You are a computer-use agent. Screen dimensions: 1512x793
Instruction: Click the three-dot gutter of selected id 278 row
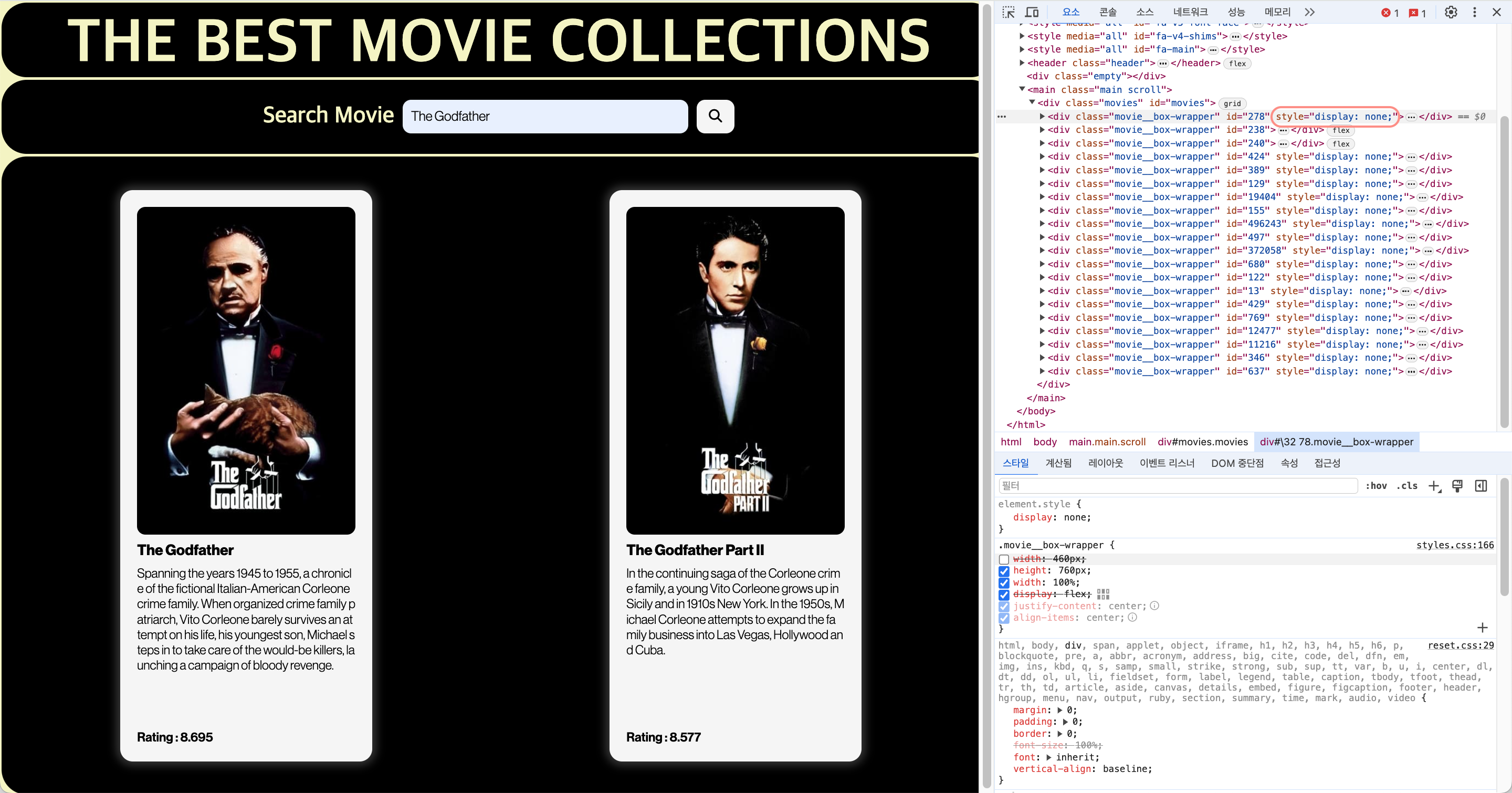tap(1001, 117)
